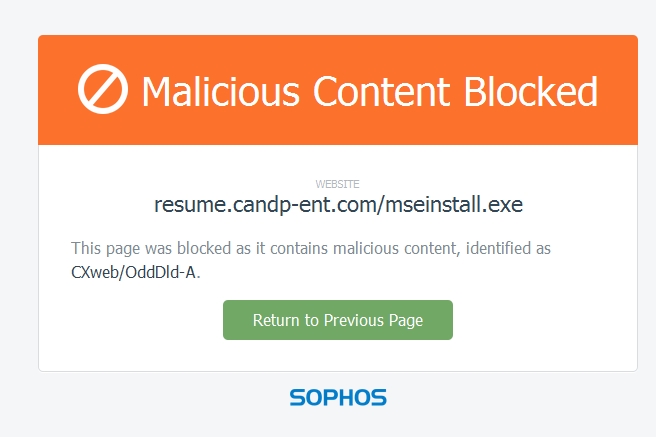Viewport: 656px width, 437px height.
Task: Click the word Malicious in the header
Action: (221, 91)
